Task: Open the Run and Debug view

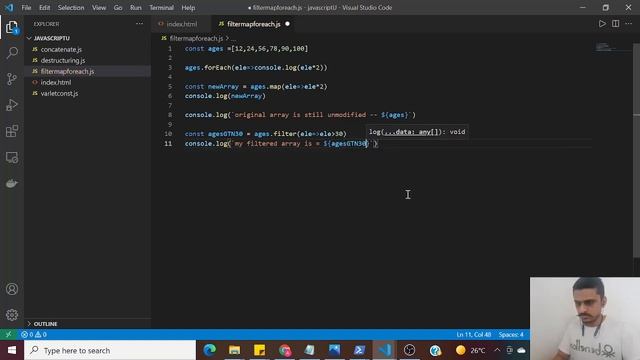Action: click(12, 105)
